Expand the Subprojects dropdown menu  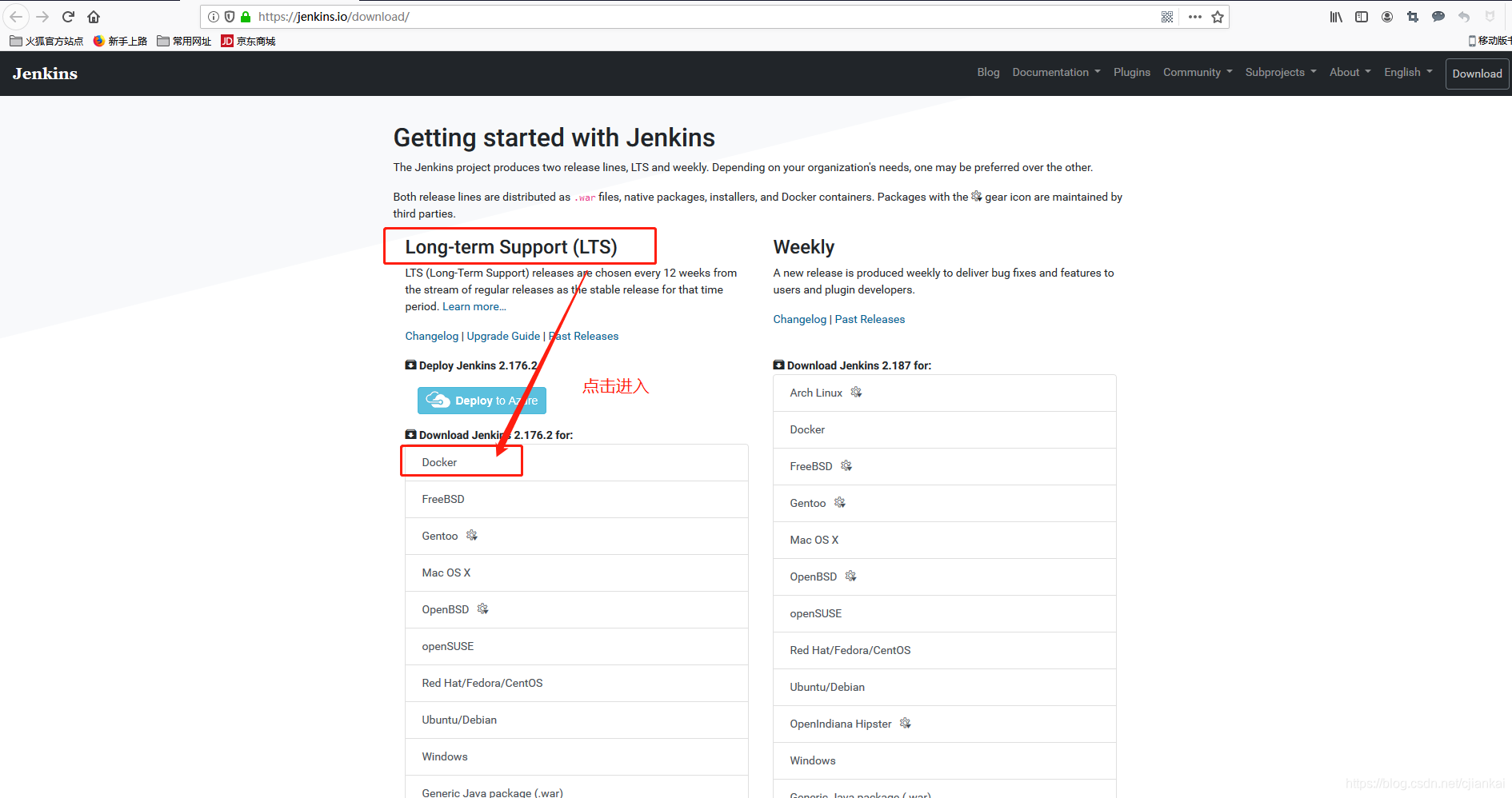pos(1281,72)
